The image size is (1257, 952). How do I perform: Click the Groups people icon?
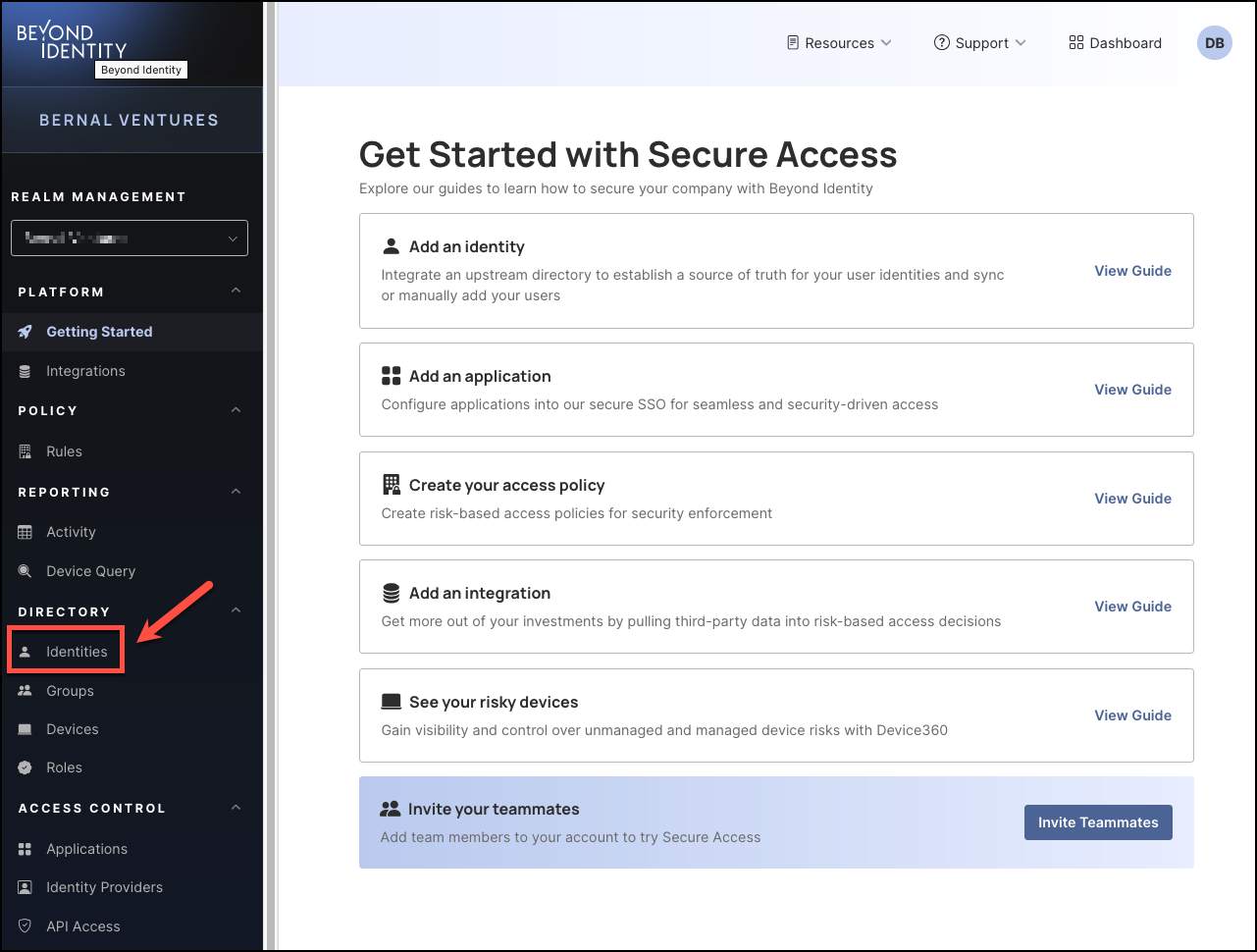coord(26,691)
